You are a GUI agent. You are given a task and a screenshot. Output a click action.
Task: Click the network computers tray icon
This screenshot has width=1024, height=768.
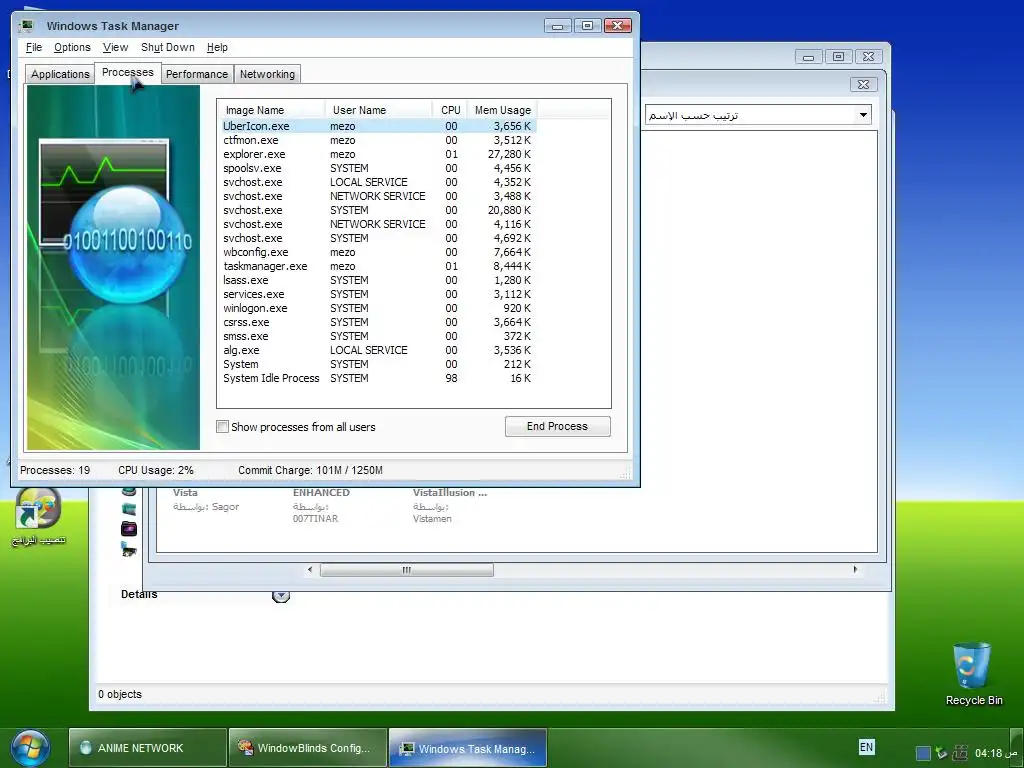pos(959,753)
